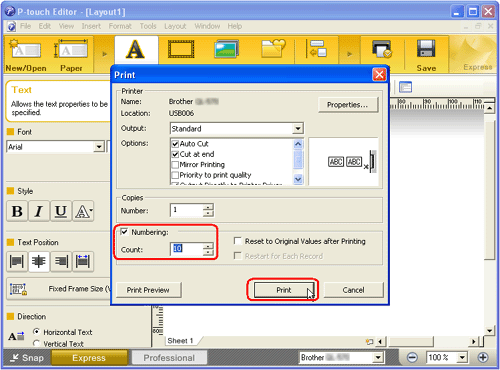Zoom out with minus icon

coord(412,358)
